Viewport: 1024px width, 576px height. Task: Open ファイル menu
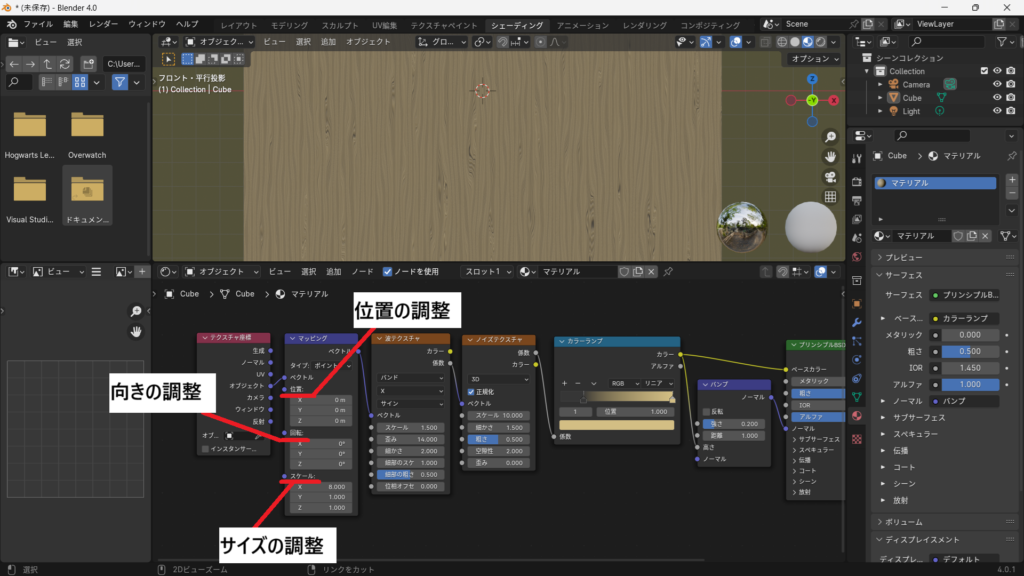tap(39, 24)
